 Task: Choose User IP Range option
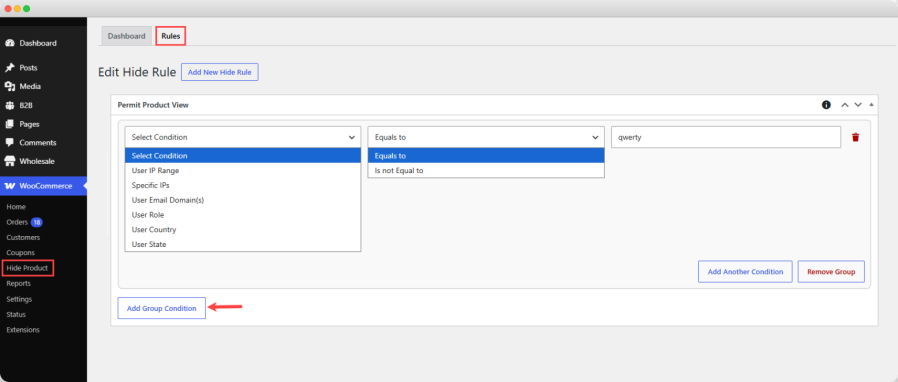pyautogui.click(x=243, y=171)
